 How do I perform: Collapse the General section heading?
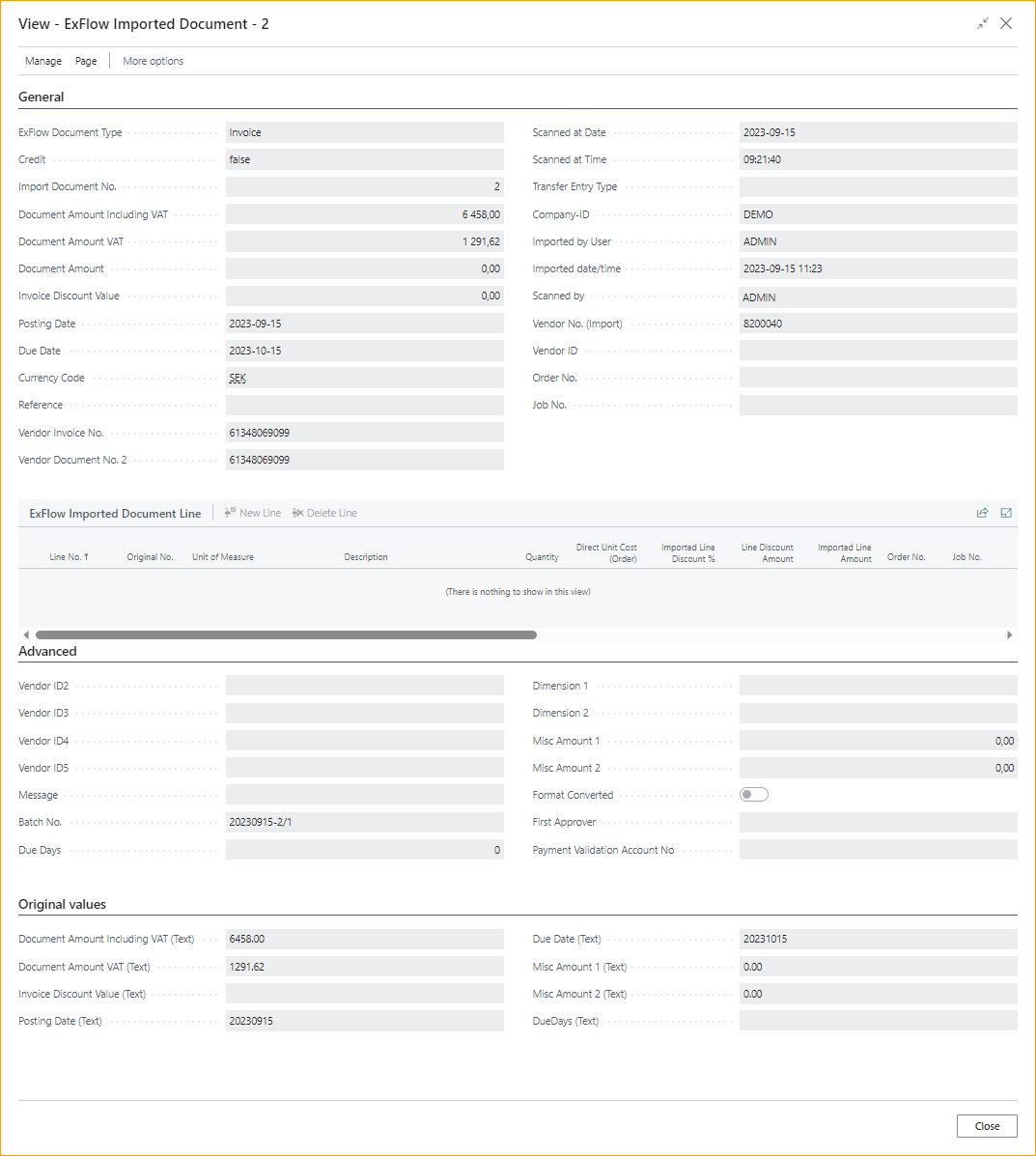[41, 97]
